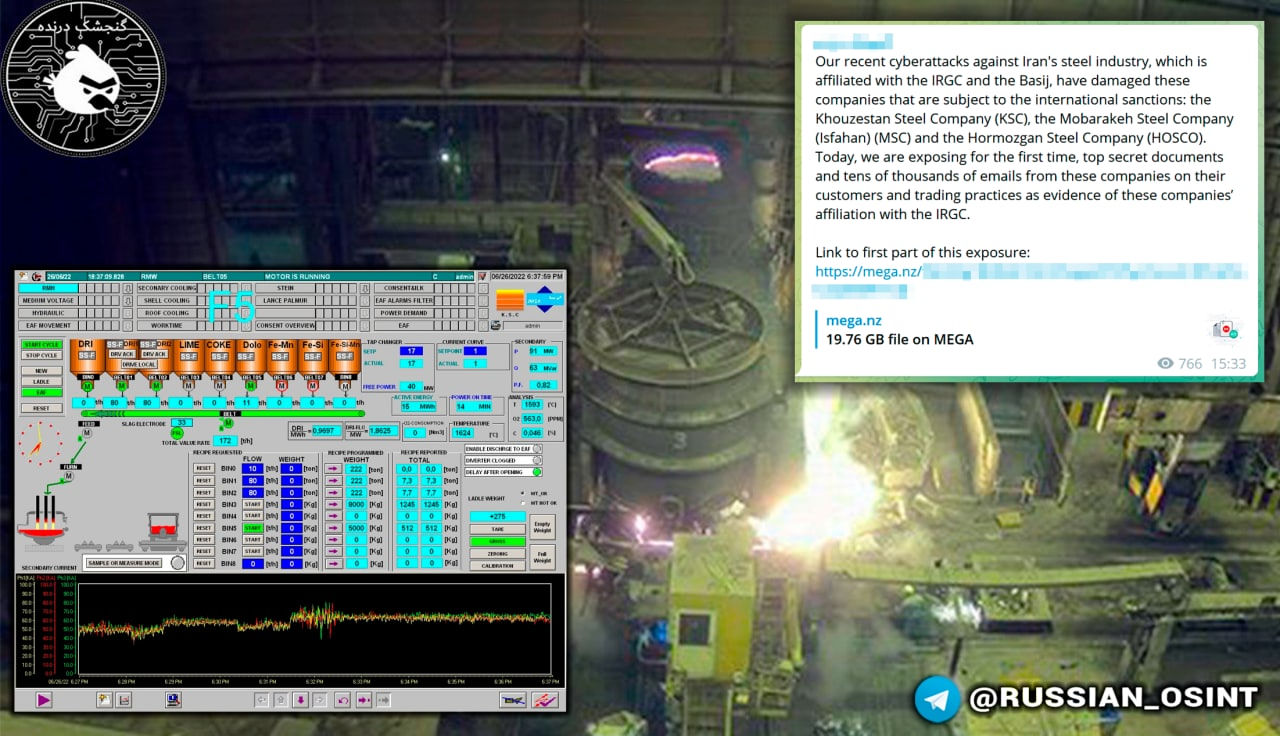This screenshot has width=1280, height=736.
Task: Open the LANCE PALMUR screen button
Action: [285, 300]
